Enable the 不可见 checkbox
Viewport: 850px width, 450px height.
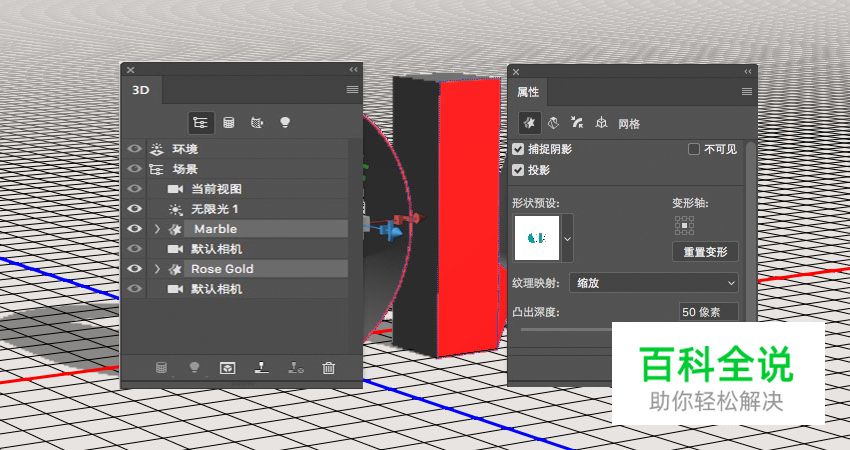(x=694, y=149)
